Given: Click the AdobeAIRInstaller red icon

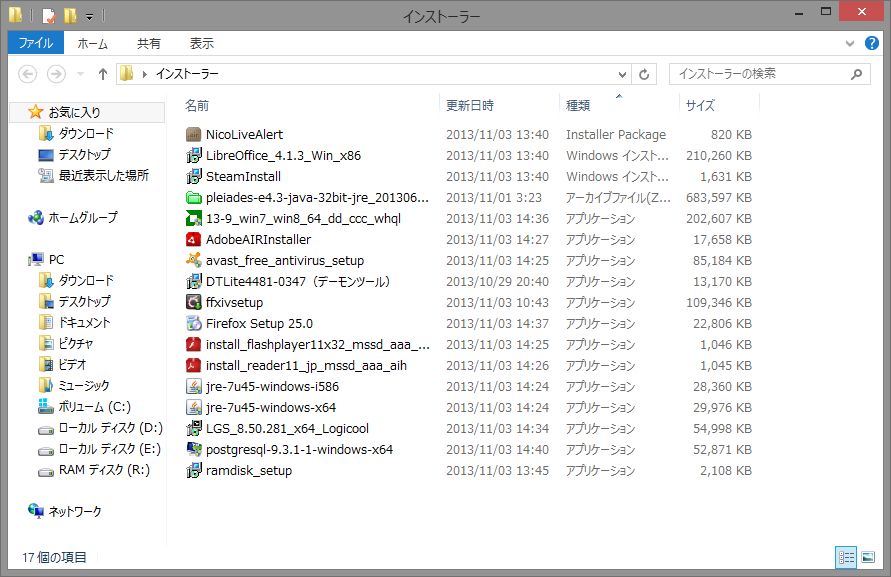Looking at the screenshot, I should 194,240.
